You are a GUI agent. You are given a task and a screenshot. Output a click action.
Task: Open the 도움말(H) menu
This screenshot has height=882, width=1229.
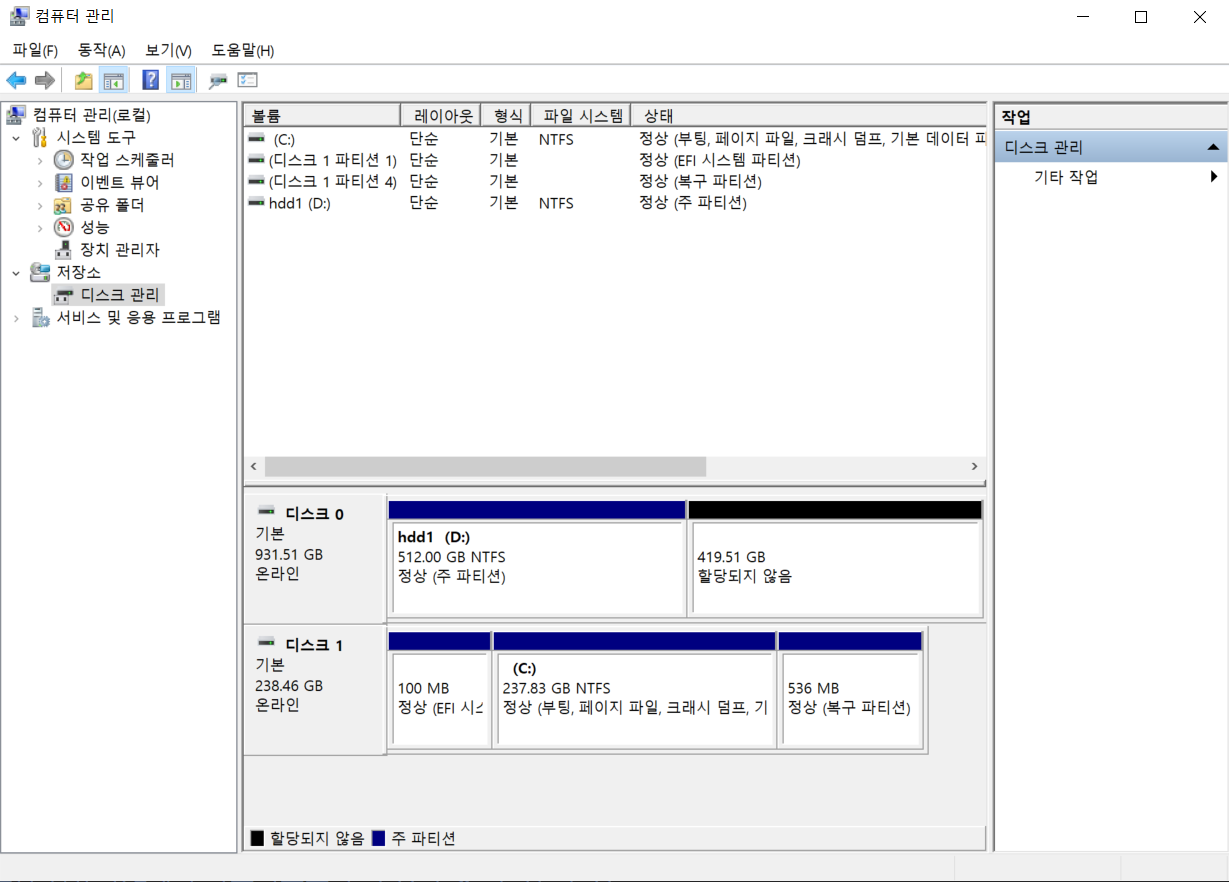243,50
